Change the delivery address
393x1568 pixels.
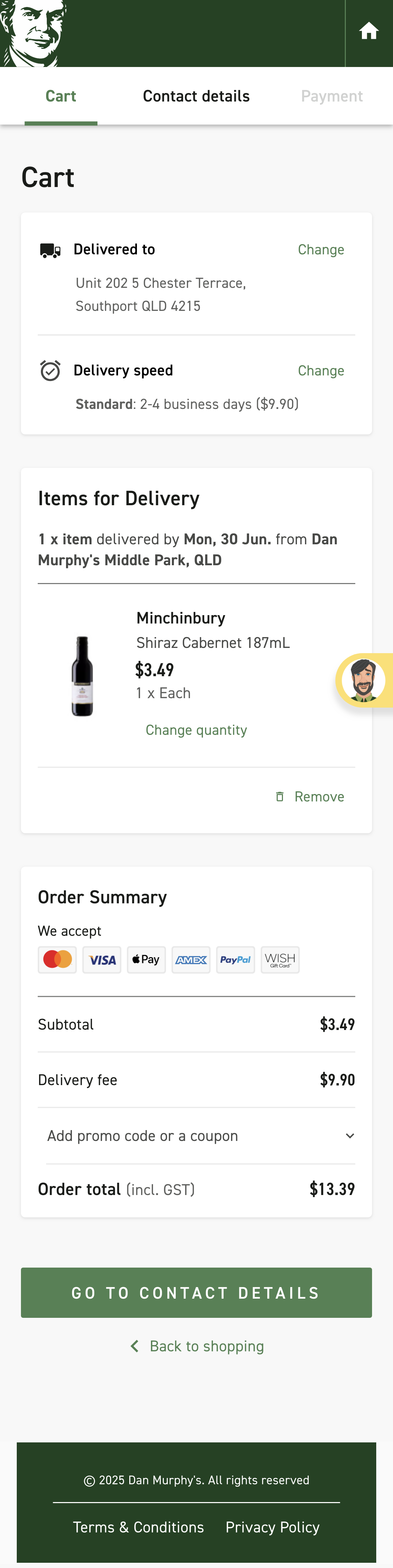pos(321,249)
